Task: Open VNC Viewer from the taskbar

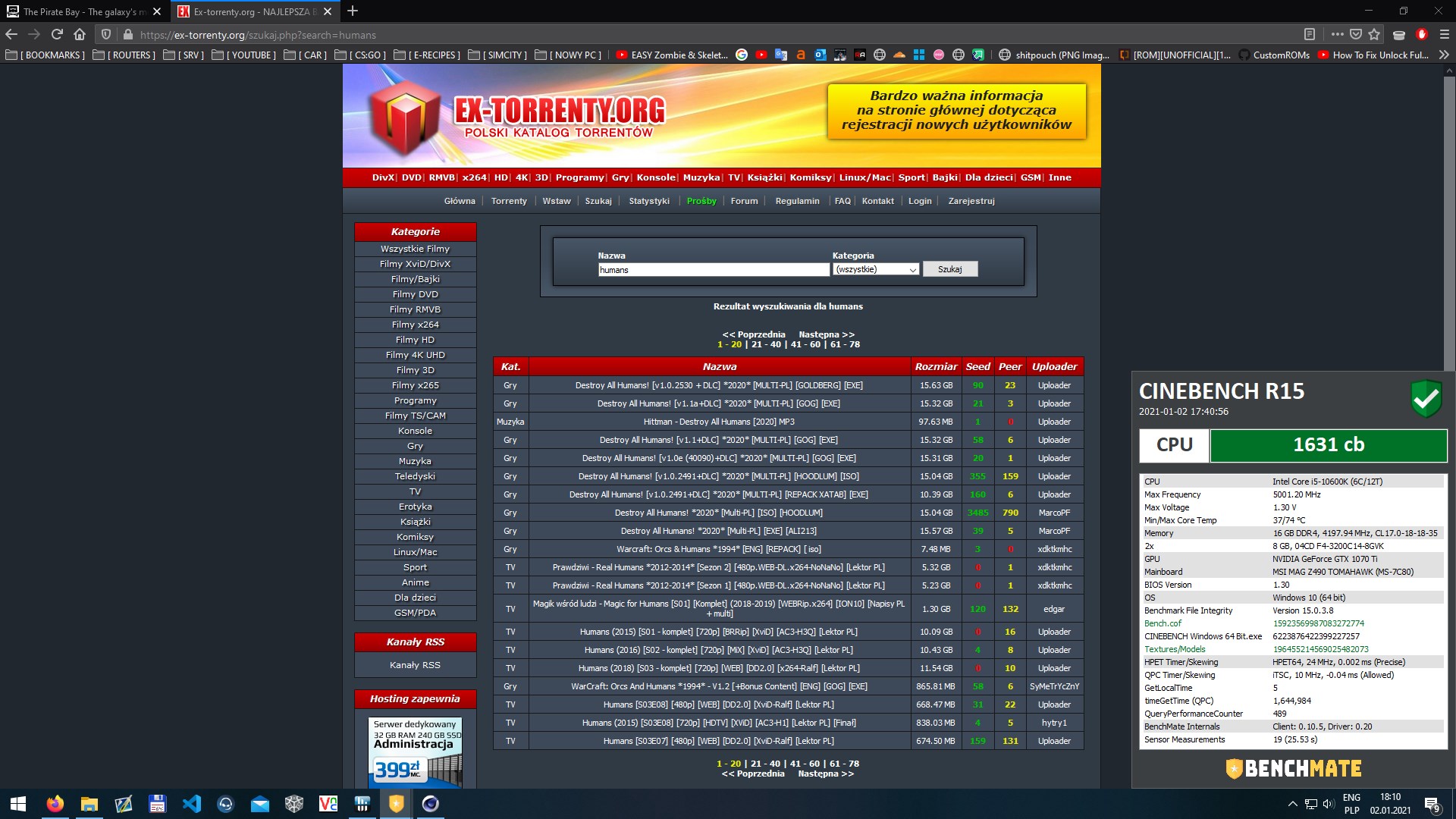Action: click(x=328, y=804)
